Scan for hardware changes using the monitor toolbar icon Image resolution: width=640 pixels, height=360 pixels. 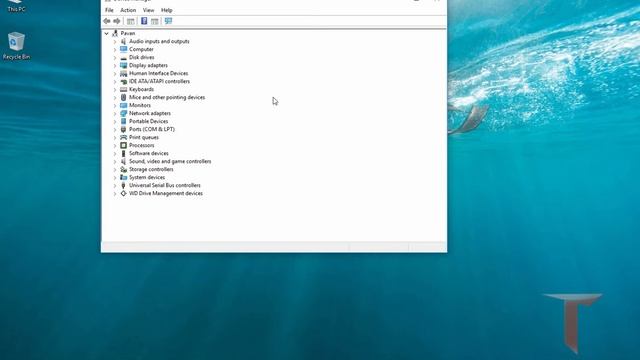tap(168, 21)
